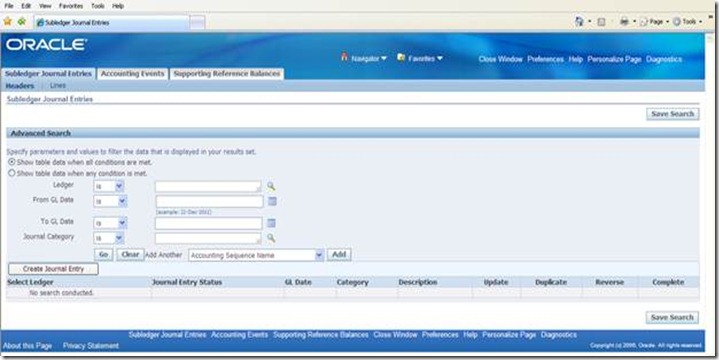Image resolution: width=719 pixels, height=360 pixels.
Task: Switch to Accounting Events tab
Action: point(133,74)
